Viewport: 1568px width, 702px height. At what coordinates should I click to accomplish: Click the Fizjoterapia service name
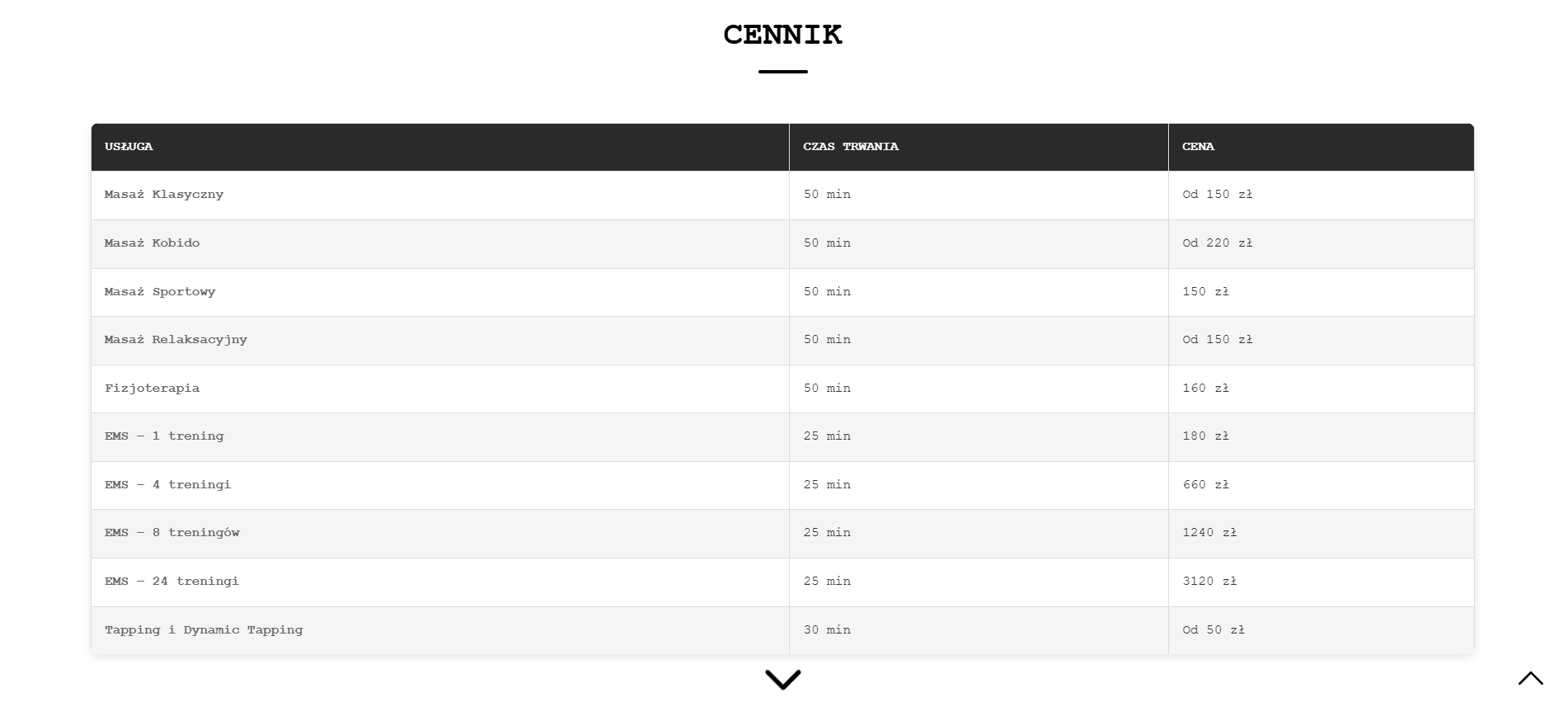coord(153,389)
